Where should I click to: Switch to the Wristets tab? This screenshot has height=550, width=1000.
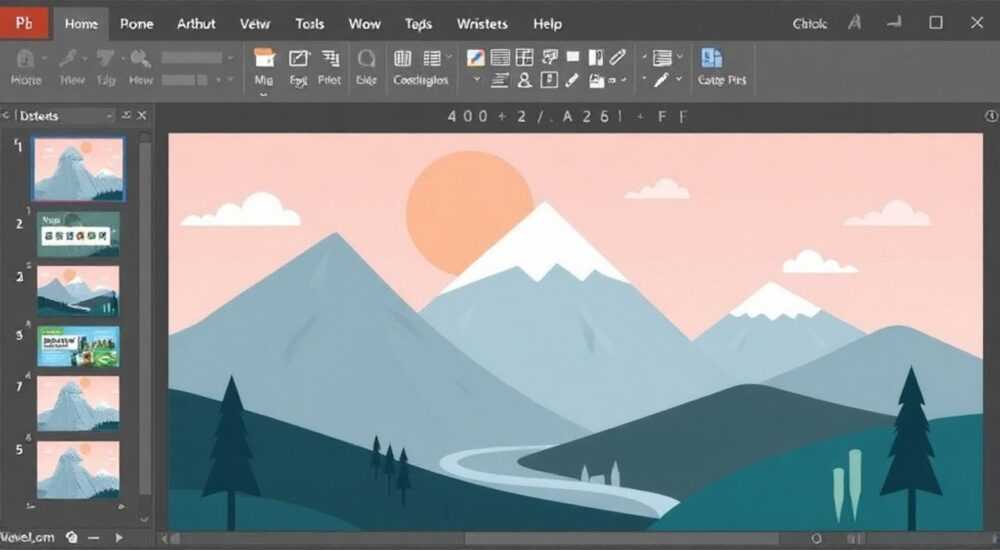coord(482,24)
